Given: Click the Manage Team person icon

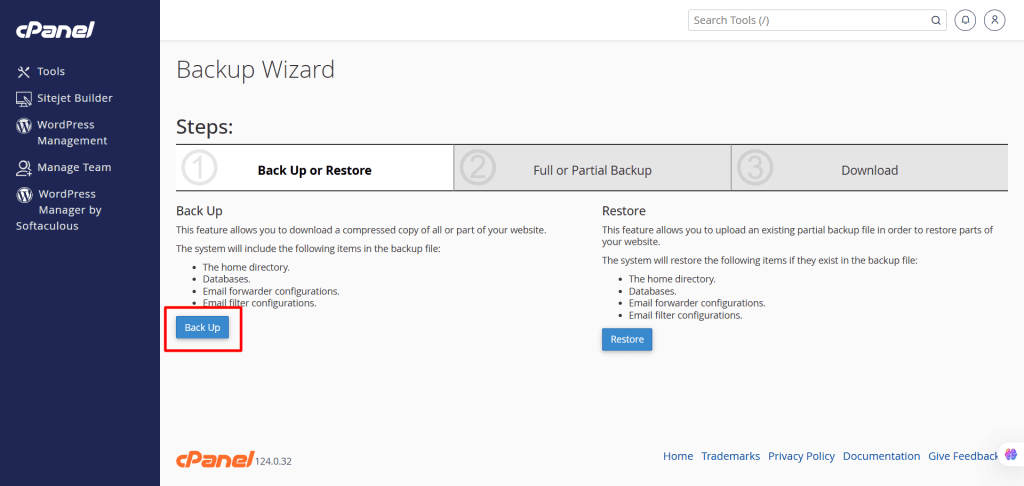Looking at the screenshot, I should (24, 168).
